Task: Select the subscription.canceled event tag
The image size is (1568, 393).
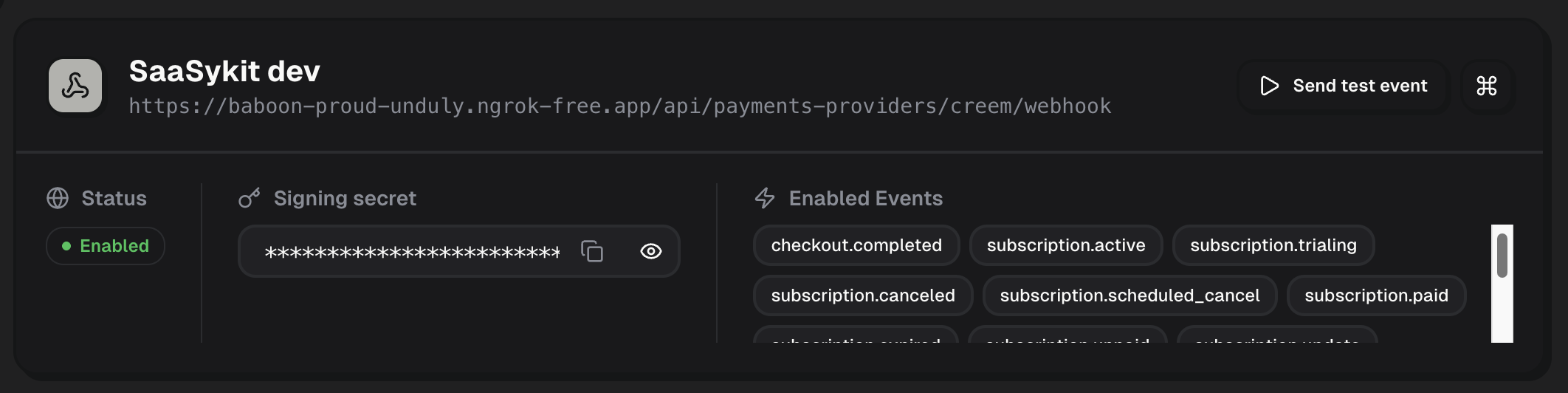Action: pos(863,295)
